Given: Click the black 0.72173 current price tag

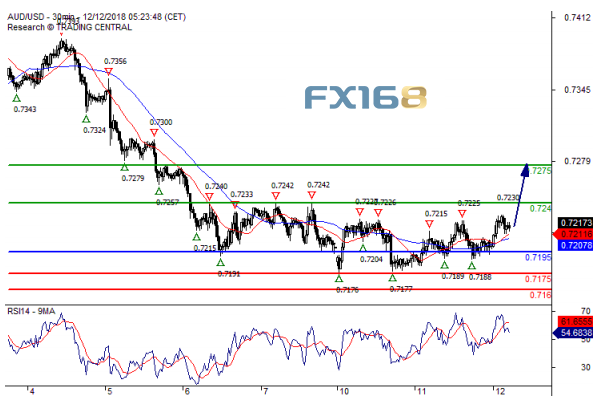Looking at the screenshot, I should (x=575, y=222).
